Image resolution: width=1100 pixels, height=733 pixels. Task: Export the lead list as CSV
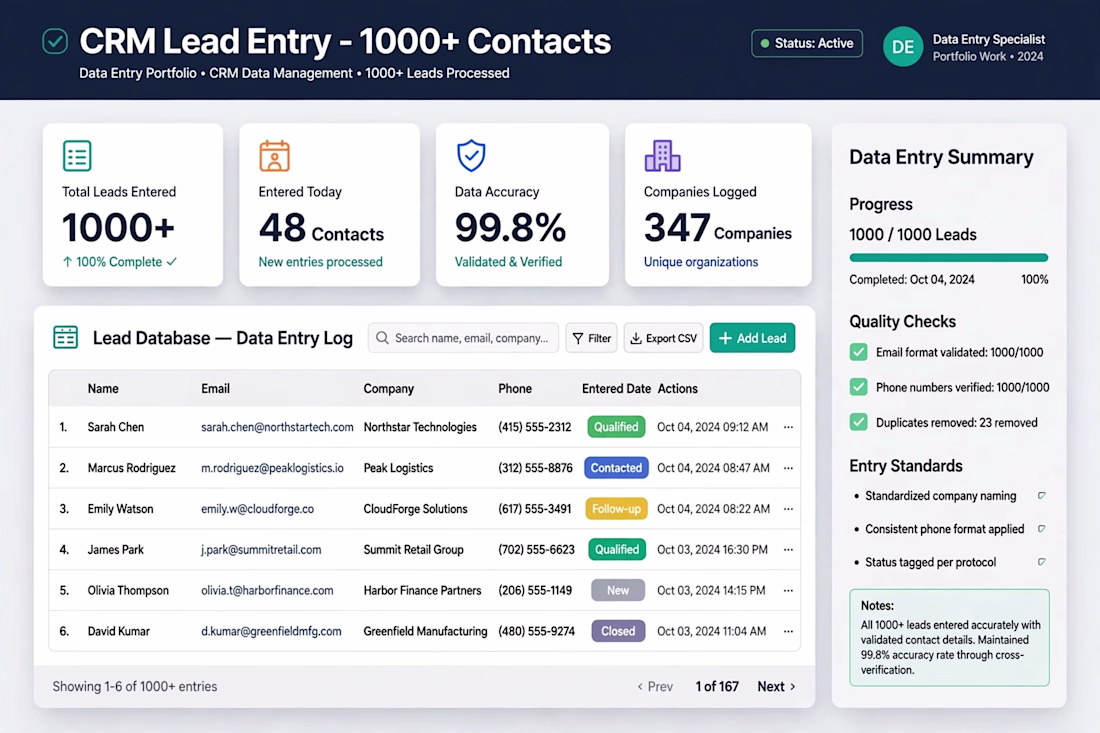pos(663,338)
